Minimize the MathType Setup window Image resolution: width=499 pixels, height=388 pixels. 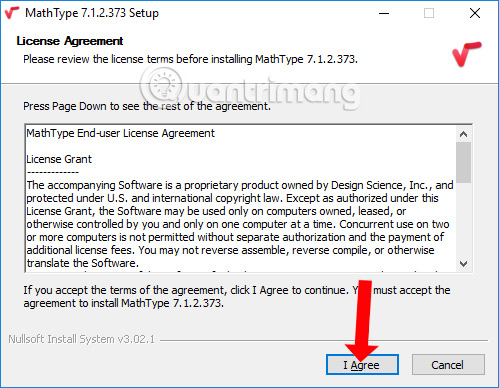tap(384, 13)
